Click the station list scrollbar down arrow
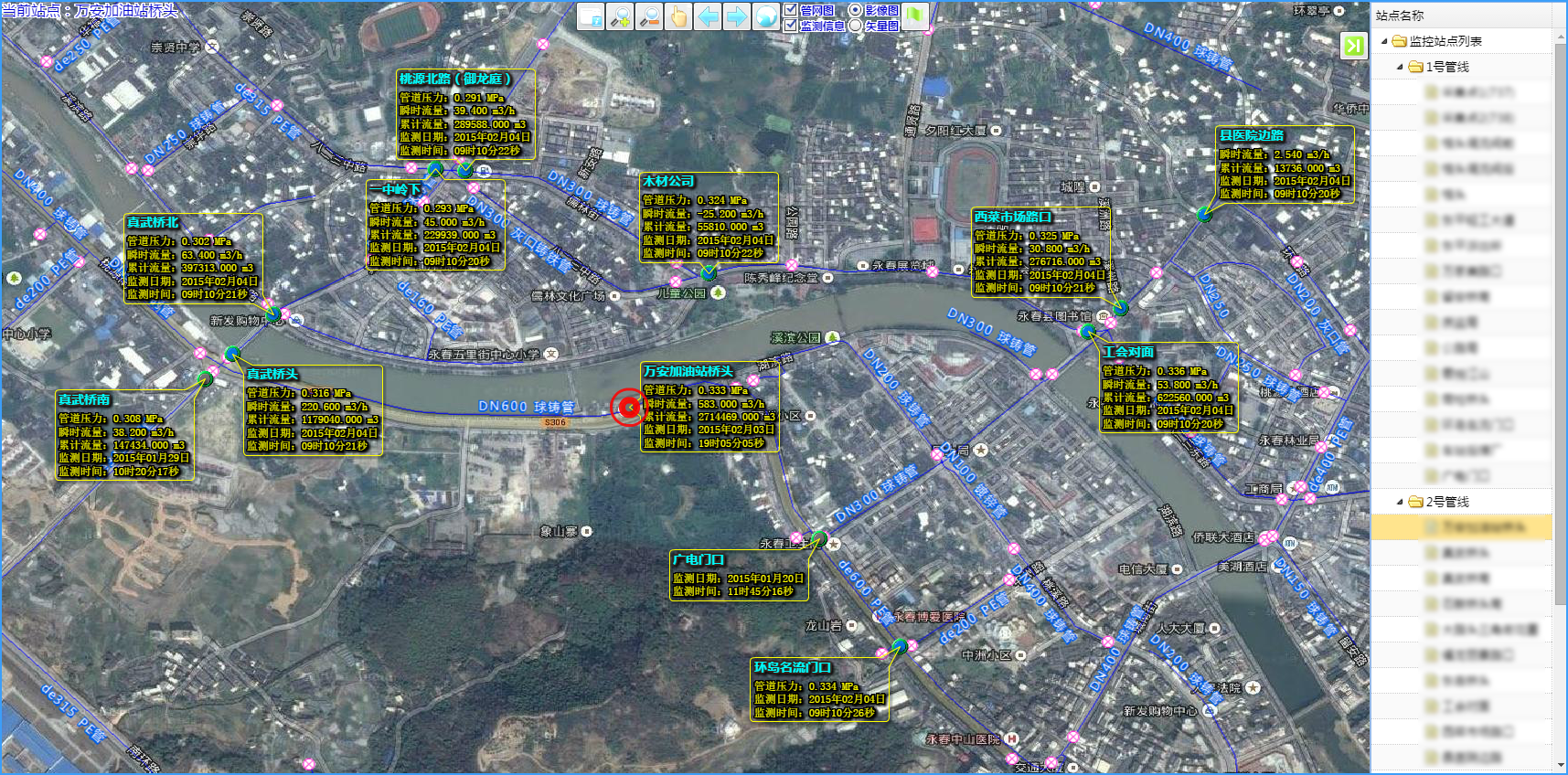The image size is (1568, 775). click(1560, 765)
